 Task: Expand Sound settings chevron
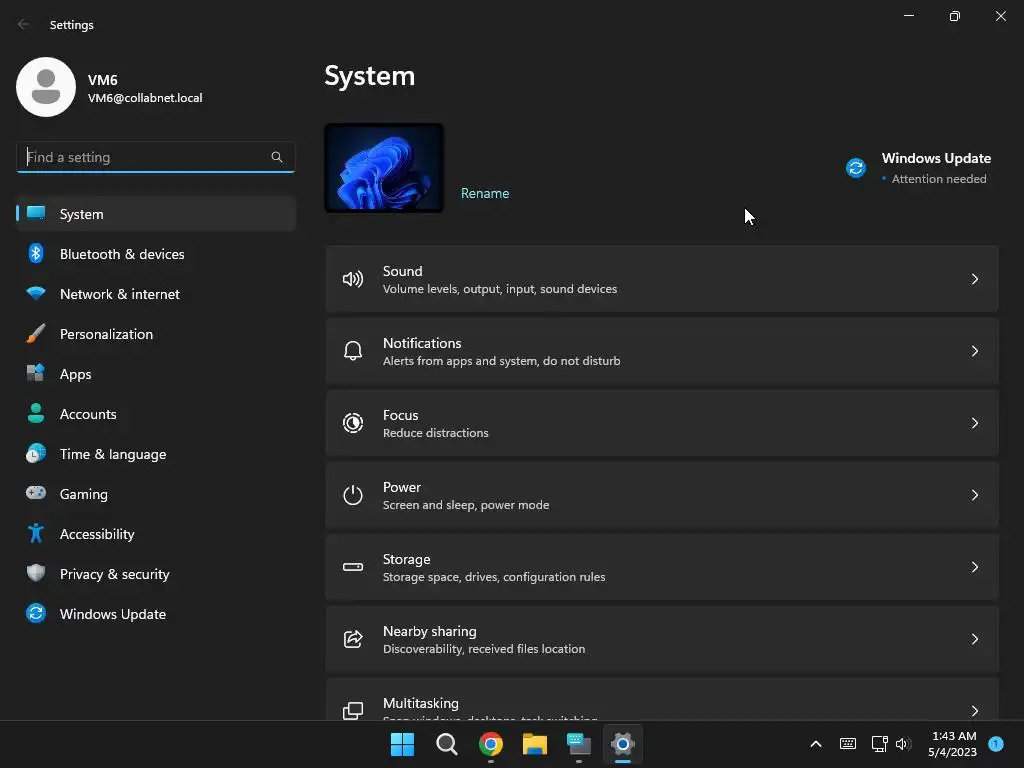tap(974, 280)
